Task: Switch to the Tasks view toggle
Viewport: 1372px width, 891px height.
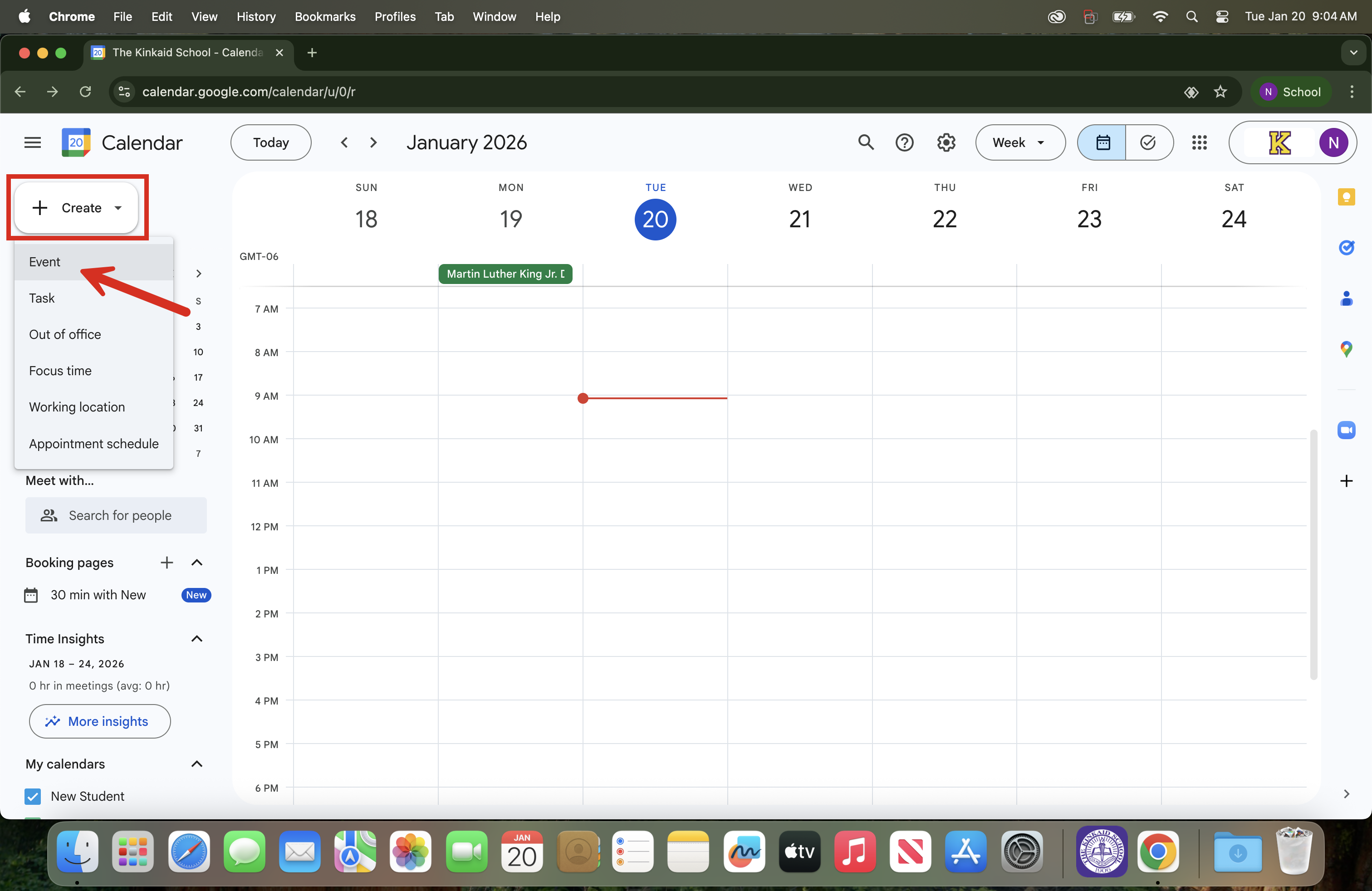Action: (1148, 142)
